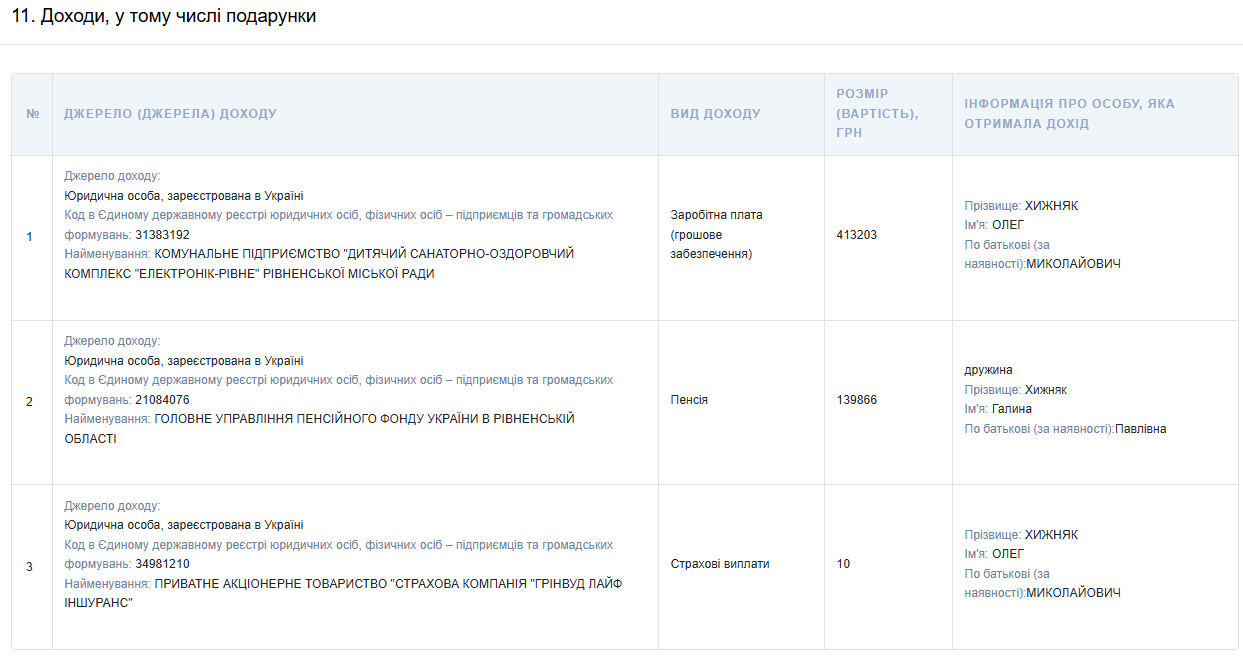
Task: Select registry code 21084076
Action: 162,400
